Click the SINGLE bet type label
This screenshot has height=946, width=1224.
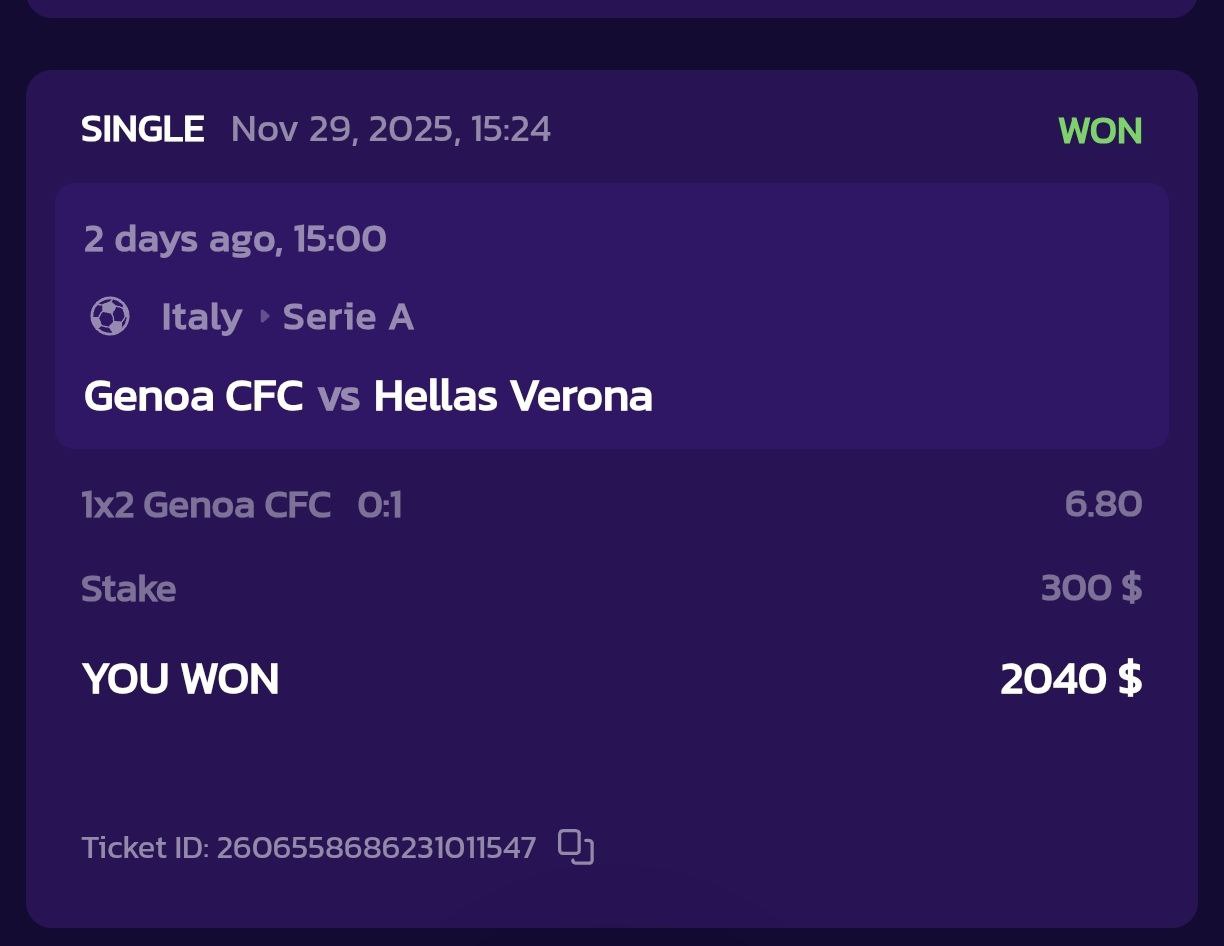click(143, 129)
